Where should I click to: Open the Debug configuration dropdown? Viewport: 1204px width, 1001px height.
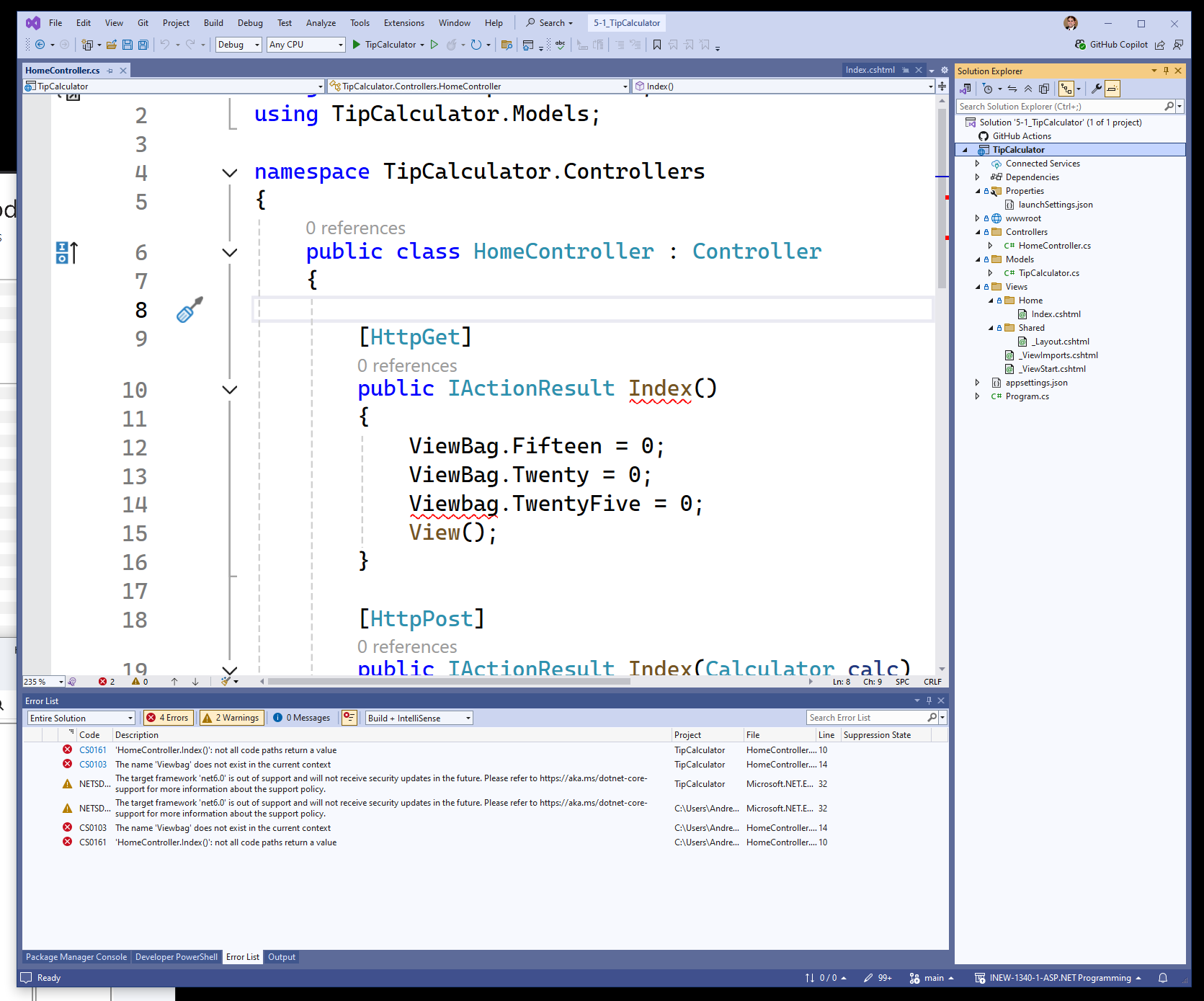pos(238,45)
